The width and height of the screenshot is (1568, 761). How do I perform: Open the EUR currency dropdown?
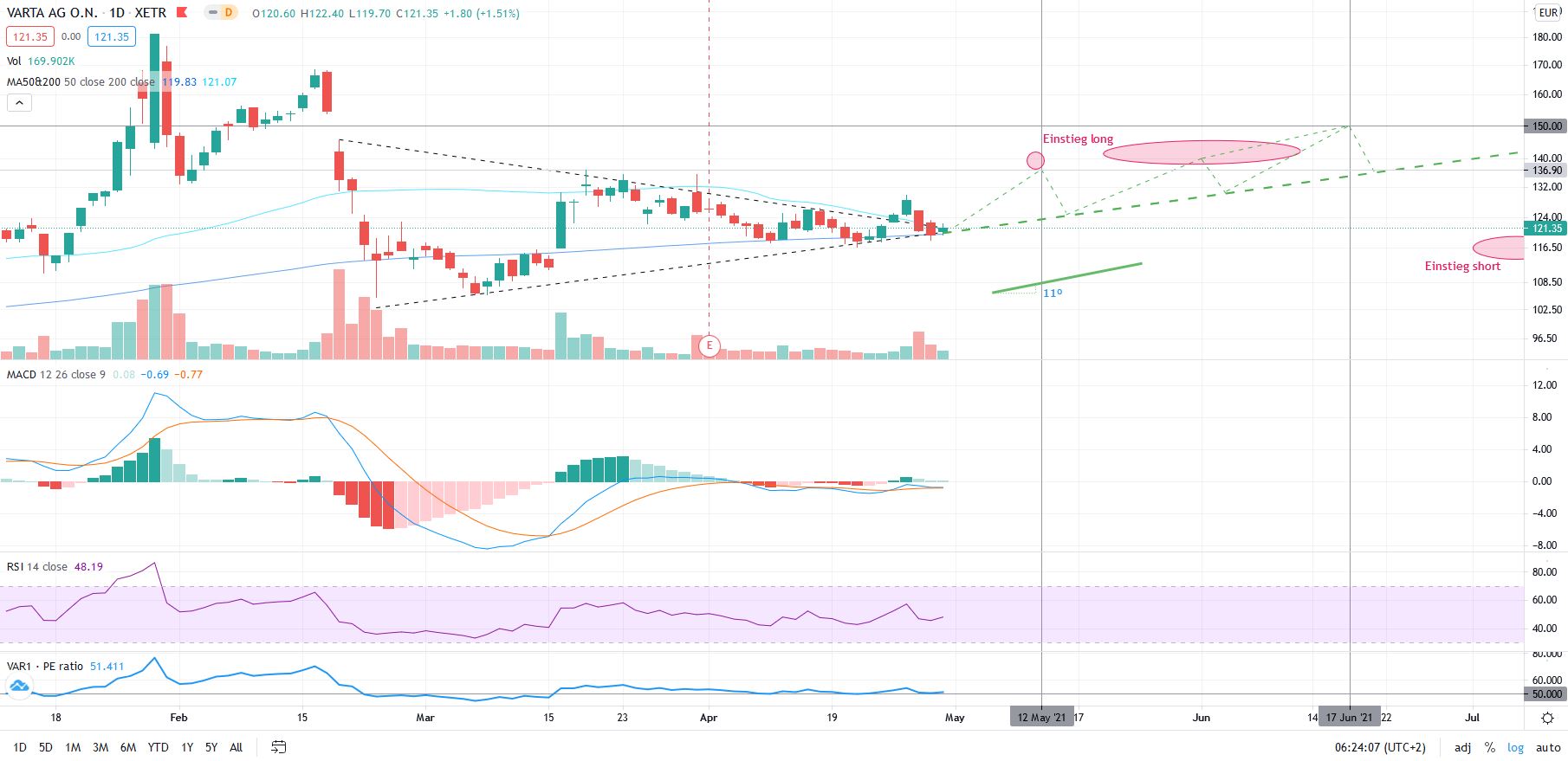(x=1548, y=13)
